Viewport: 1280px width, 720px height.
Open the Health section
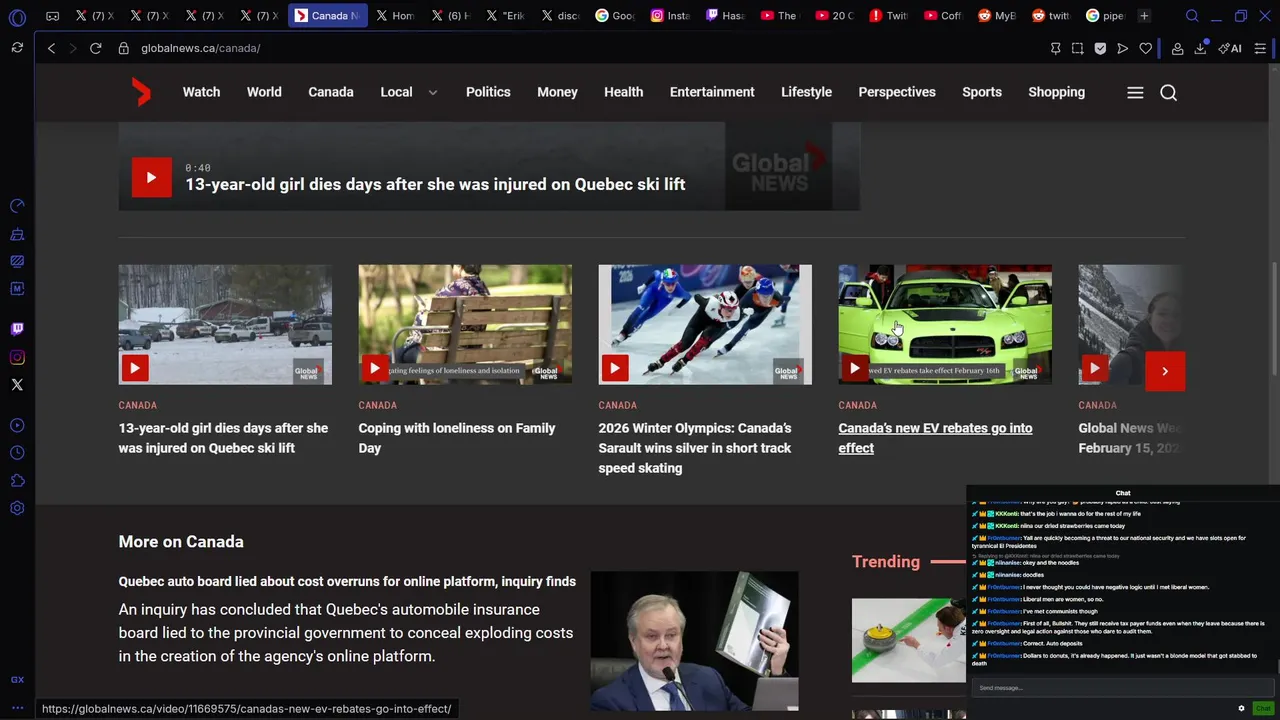[623, 92]
